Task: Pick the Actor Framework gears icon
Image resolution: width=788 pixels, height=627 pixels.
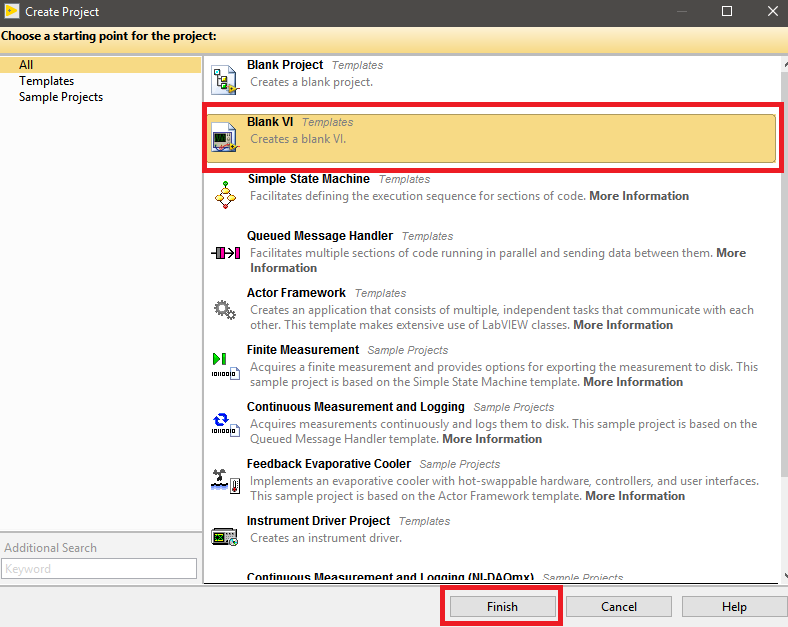Action: click(225, 310)
